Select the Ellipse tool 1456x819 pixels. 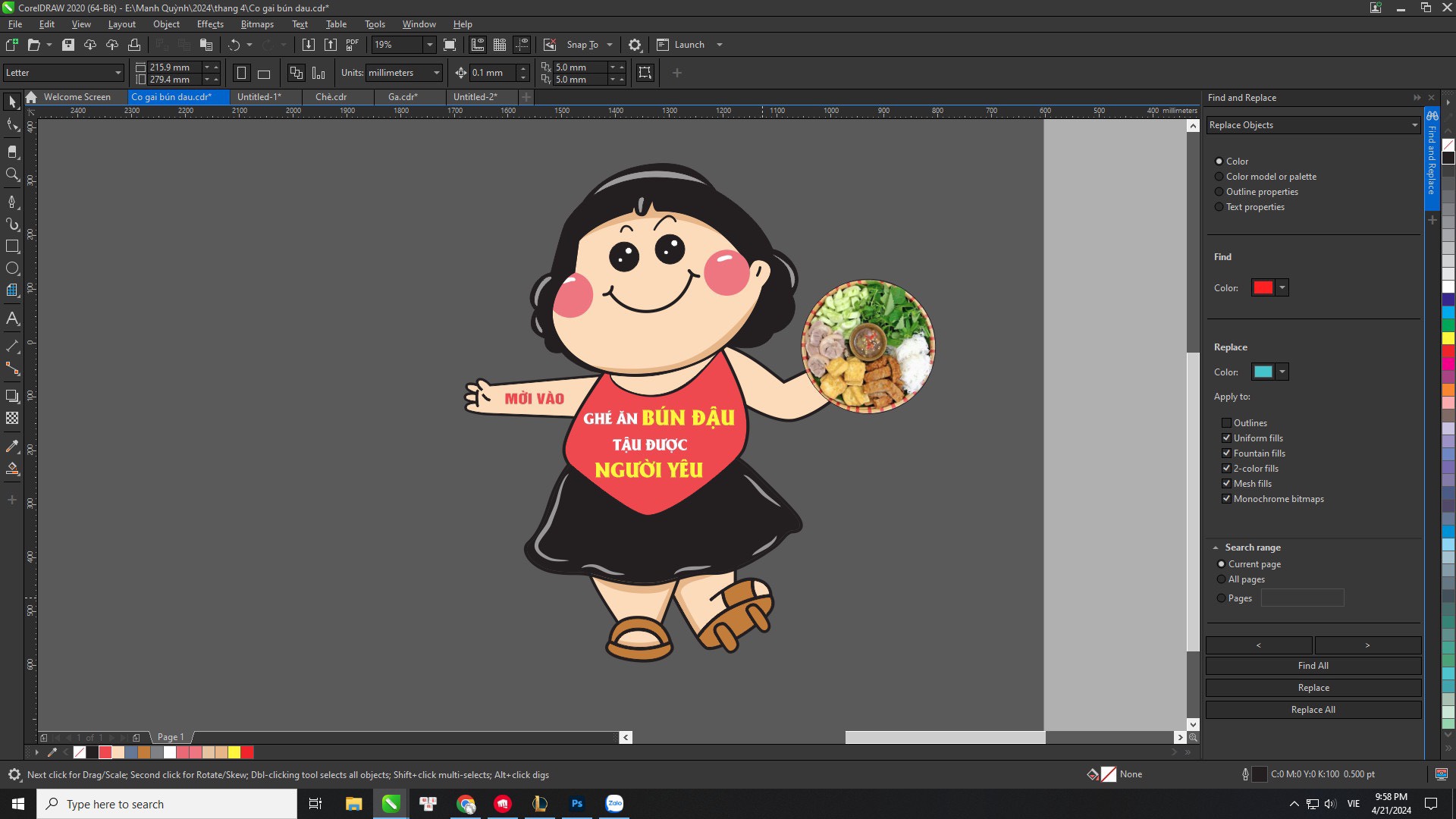[x=12, y=268]
